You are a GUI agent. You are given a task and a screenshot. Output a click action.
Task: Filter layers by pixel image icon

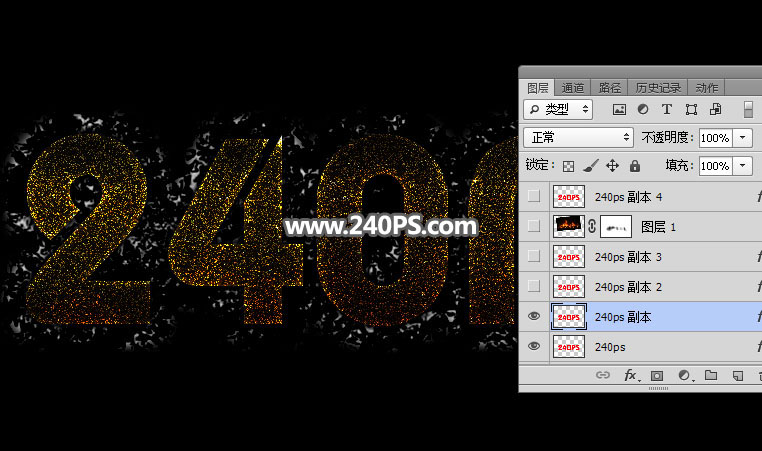(619, 109)
